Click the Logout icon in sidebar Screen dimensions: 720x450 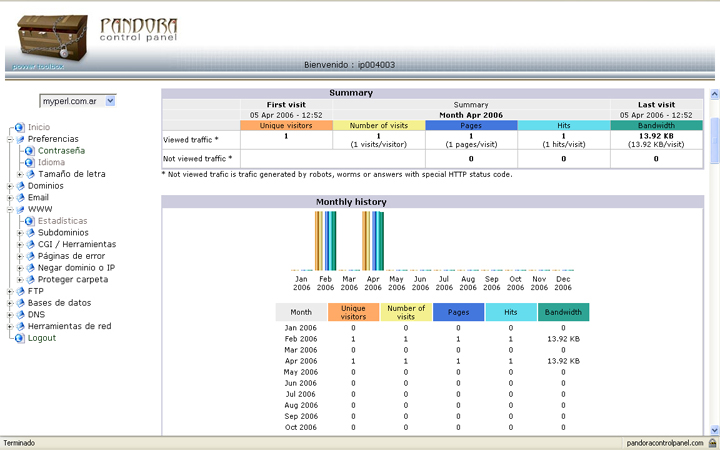click(x=18, y=338)
